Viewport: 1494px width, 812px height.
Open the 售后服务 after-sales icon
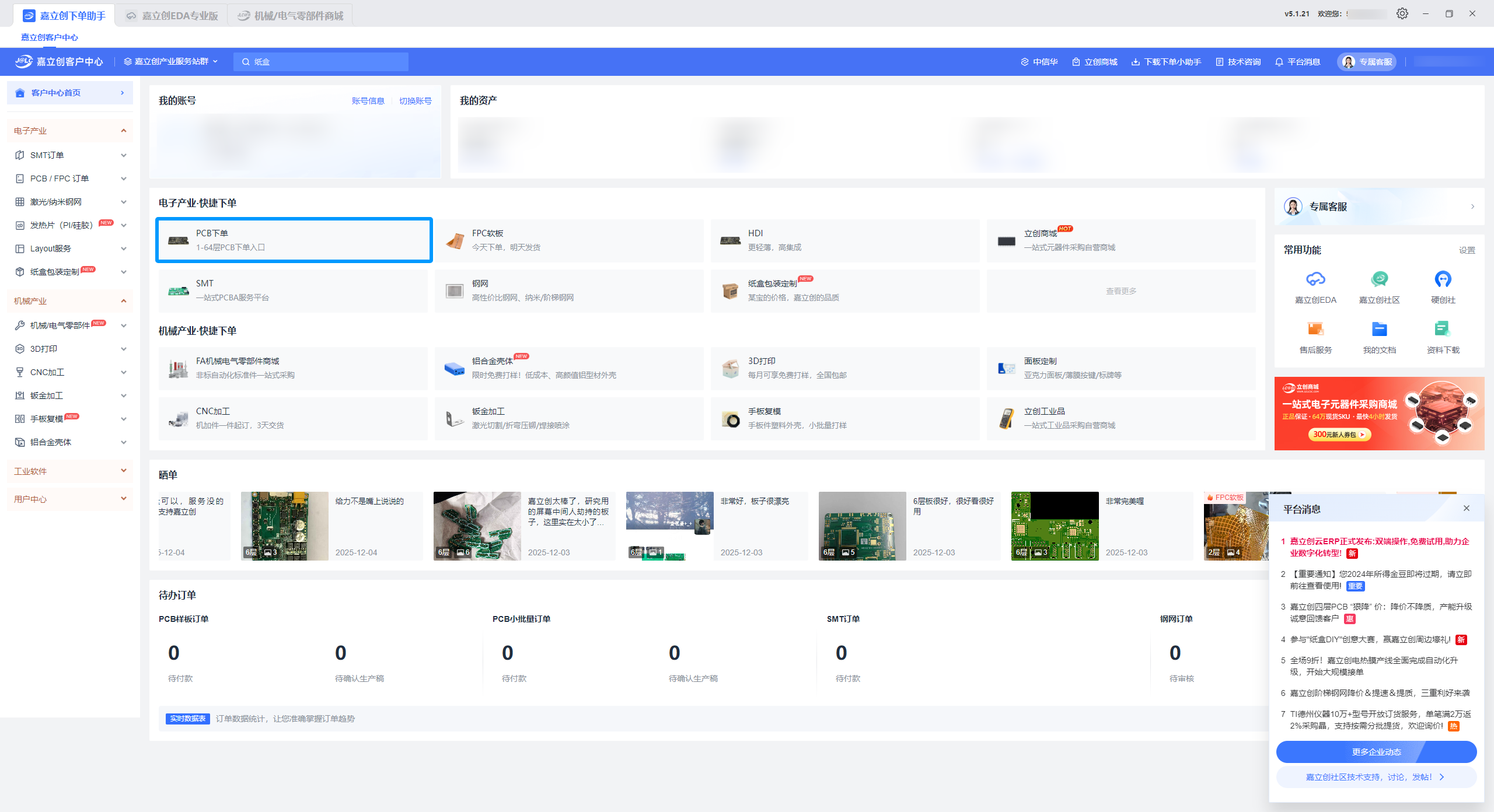tap(1315, 330)
